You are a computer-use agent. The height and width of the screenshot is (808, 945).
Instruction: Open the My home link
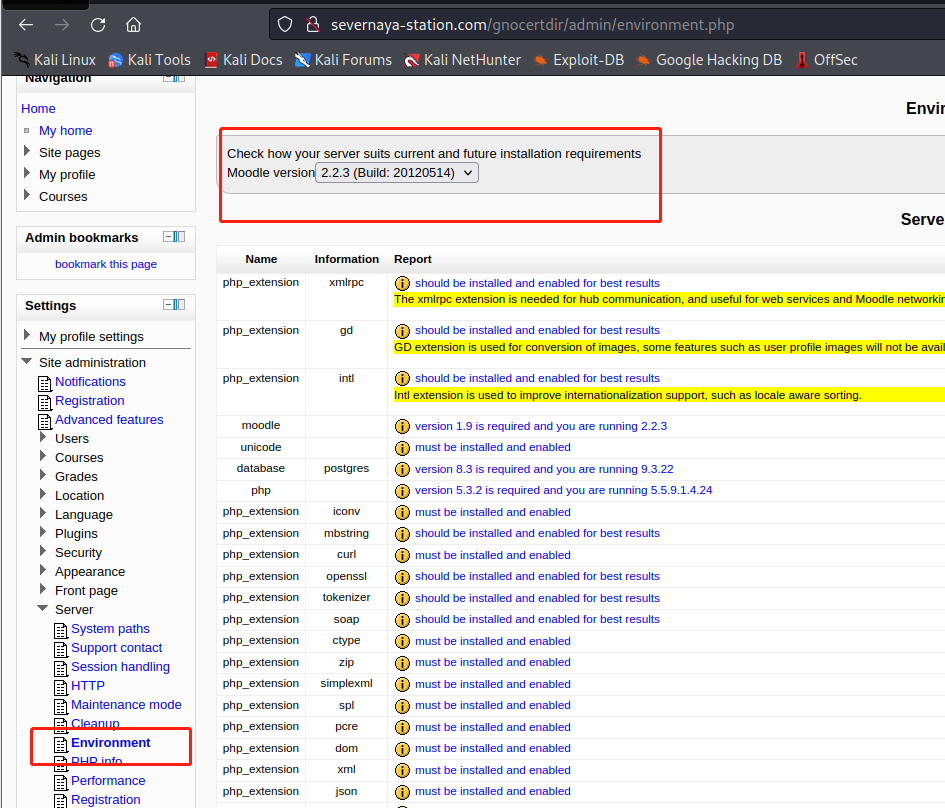pyautogui.click(x=66, y=131)
